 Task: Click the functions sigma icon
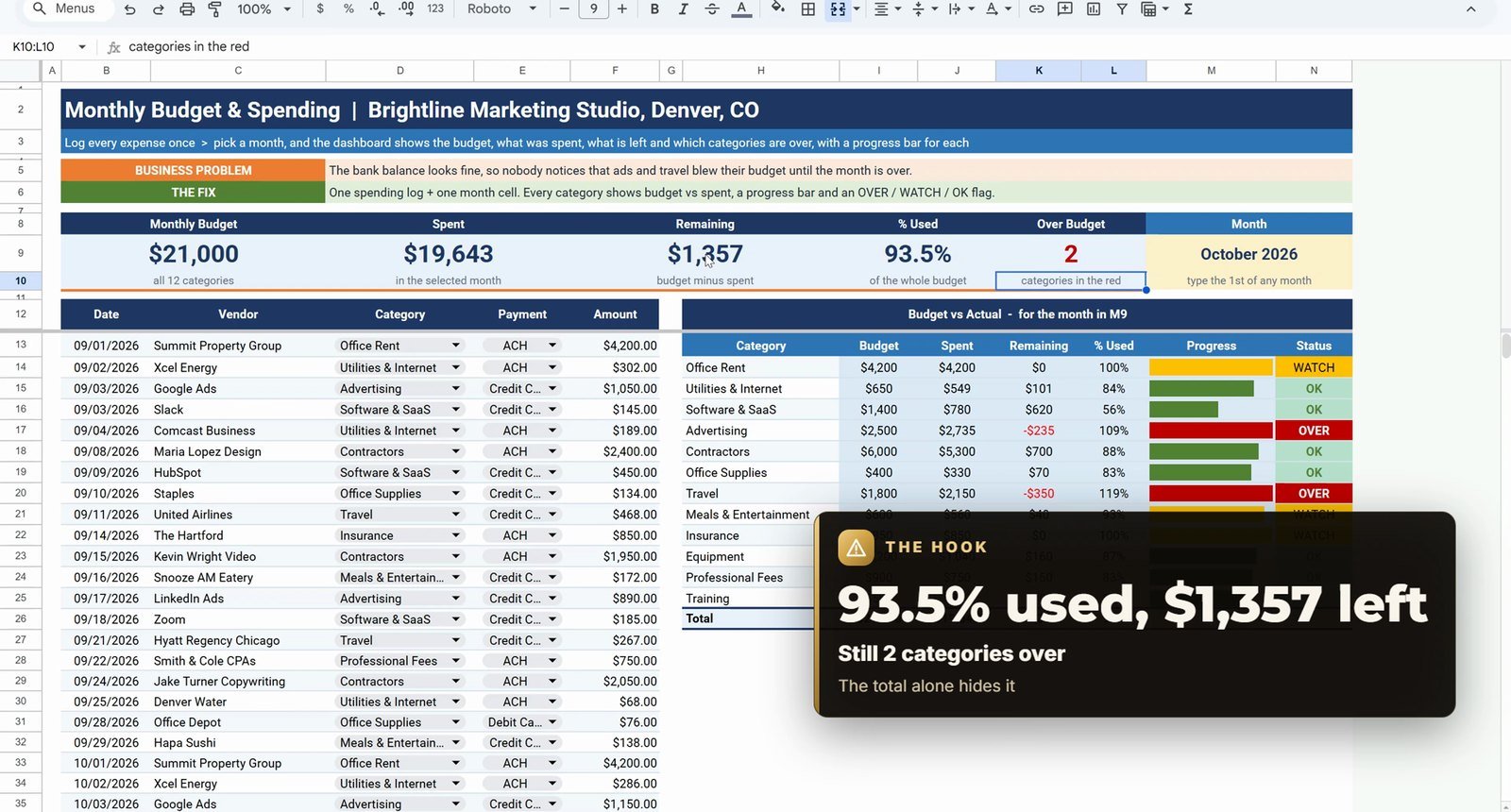1188,8
